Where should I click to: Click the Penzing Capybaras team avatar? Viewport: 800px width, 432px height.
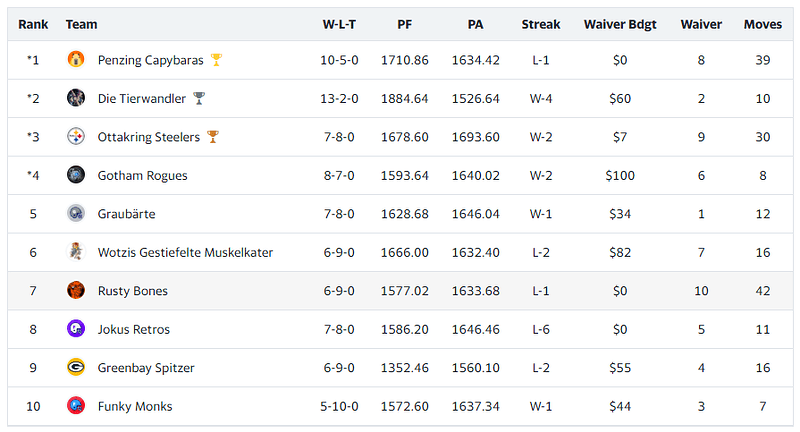pyautogui.click(x=76, y=60)
